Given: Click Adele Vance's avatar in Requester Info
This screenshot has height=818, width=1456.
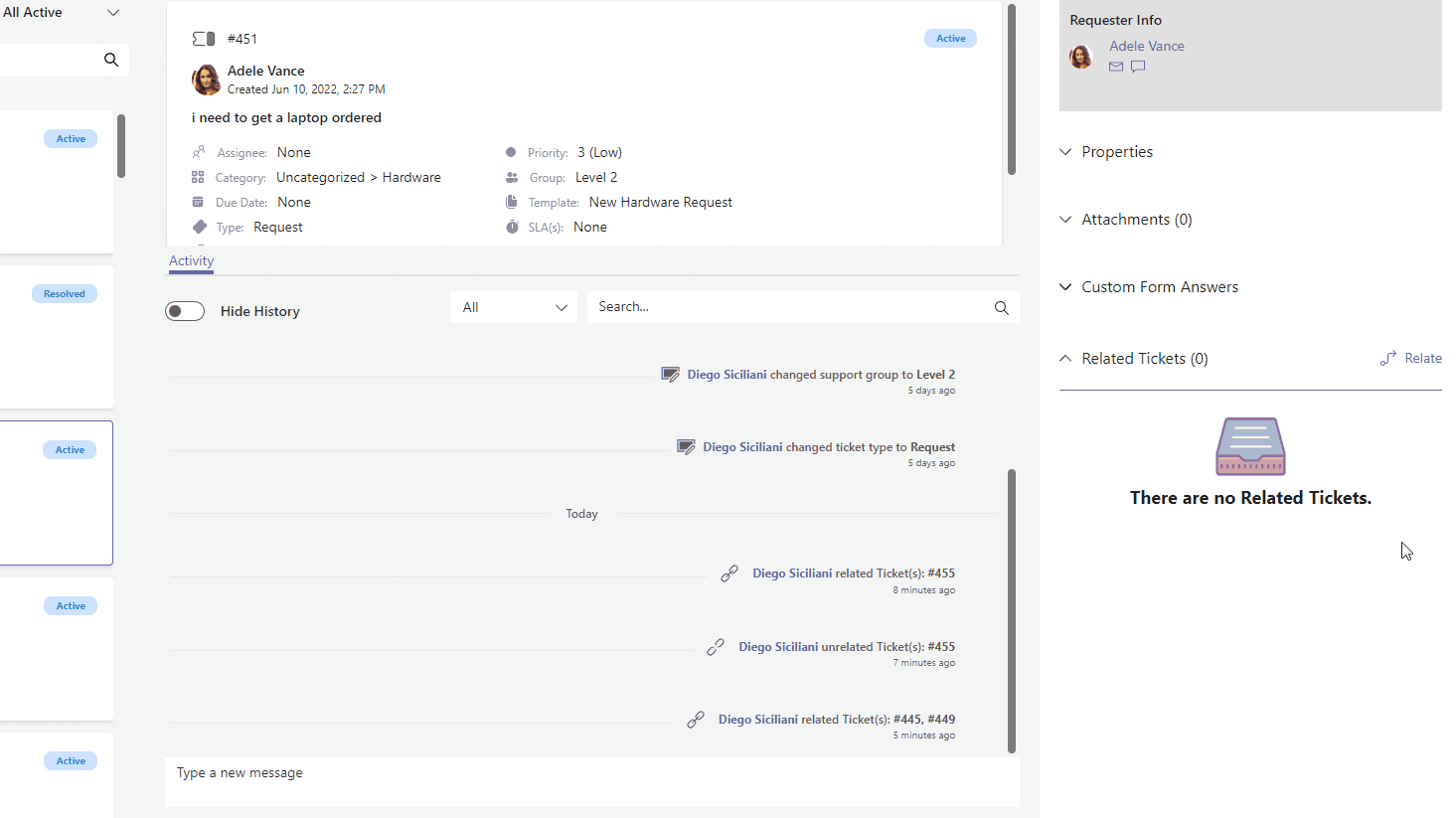Looking at the screenshot, I should 1081,57.
